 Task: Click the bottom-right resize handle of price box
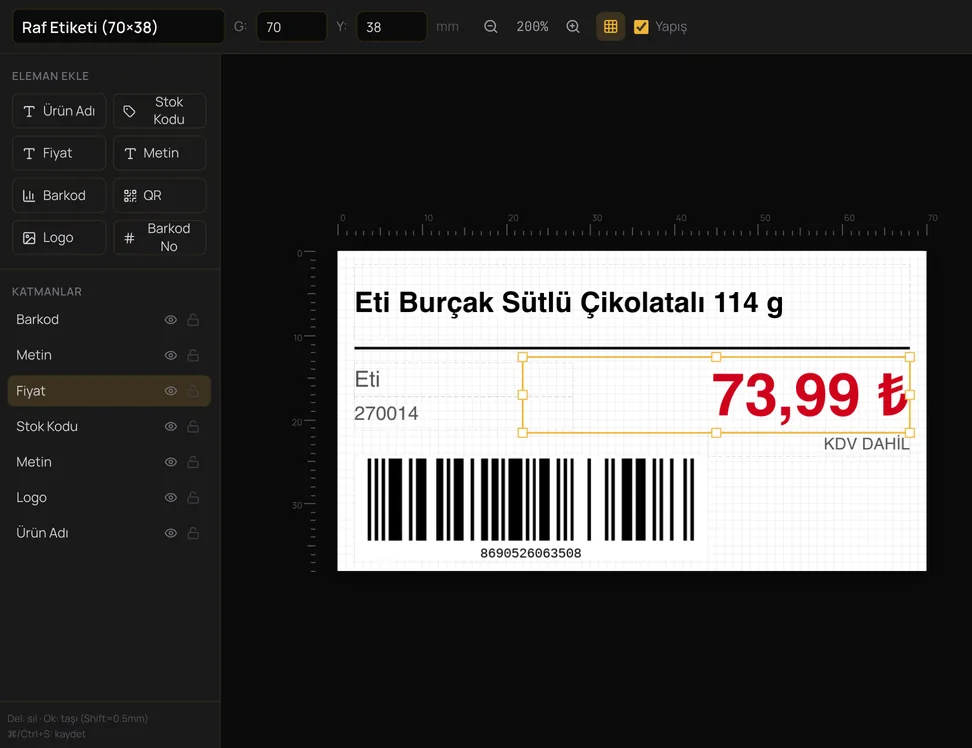(910, 433)
